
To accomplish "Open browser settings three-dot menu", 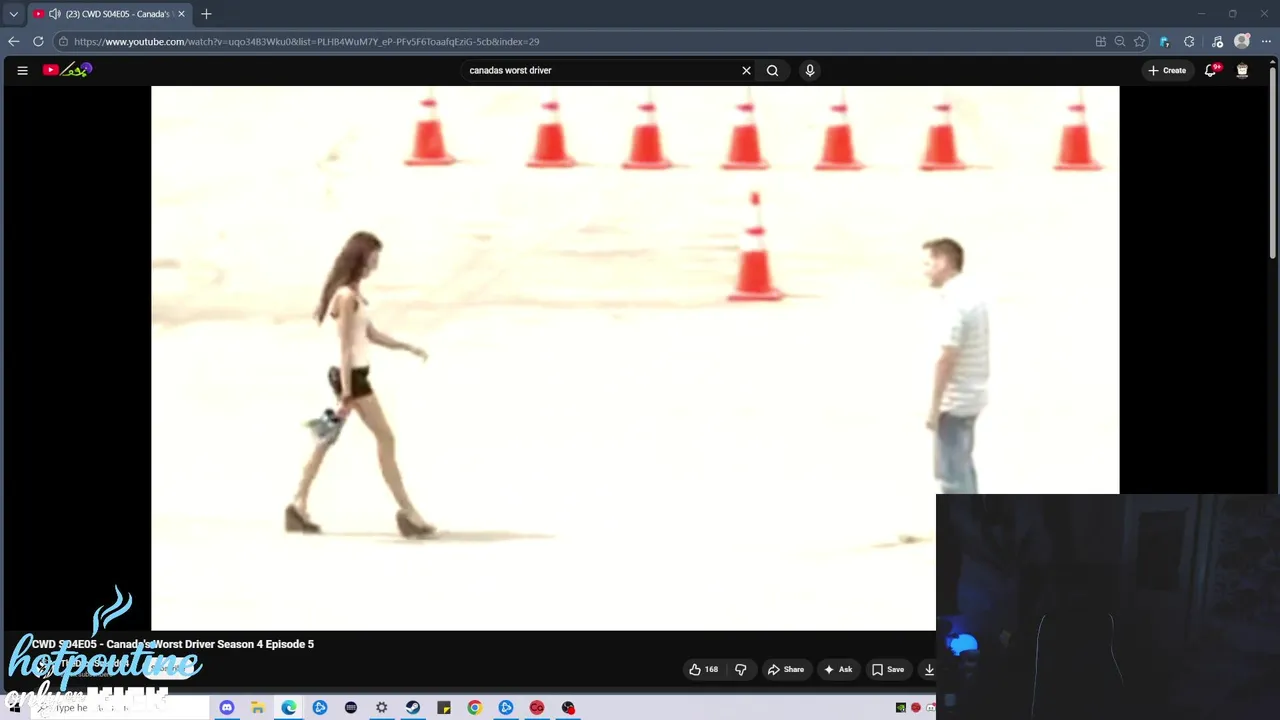I will point(1266,41).
